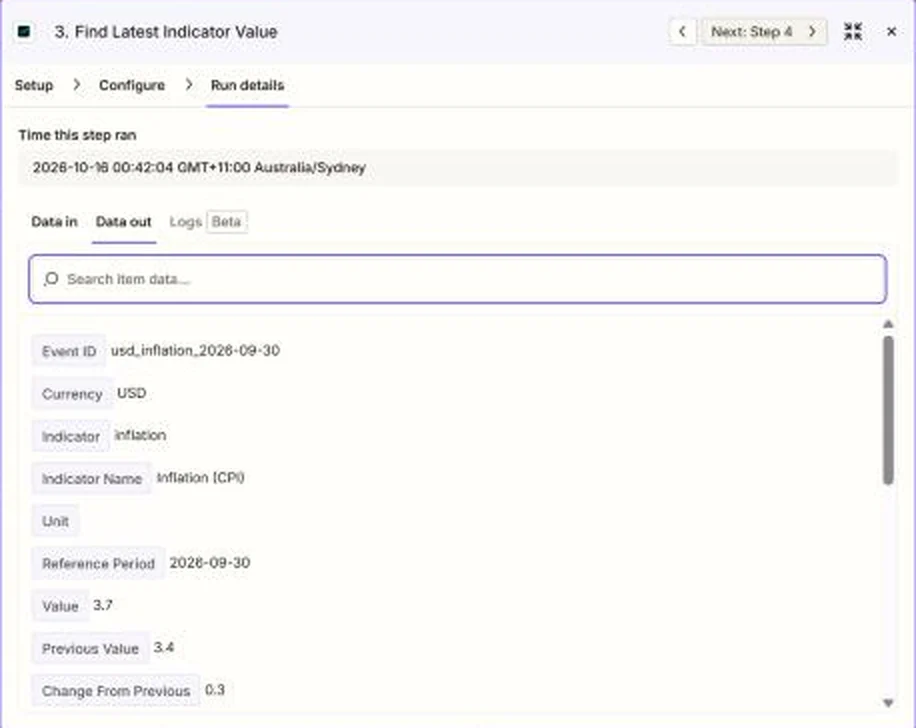The height and width of the screenshot is (728, 916).
Task: Click scrollbar down arrow
Action: (x=888, y=703)
